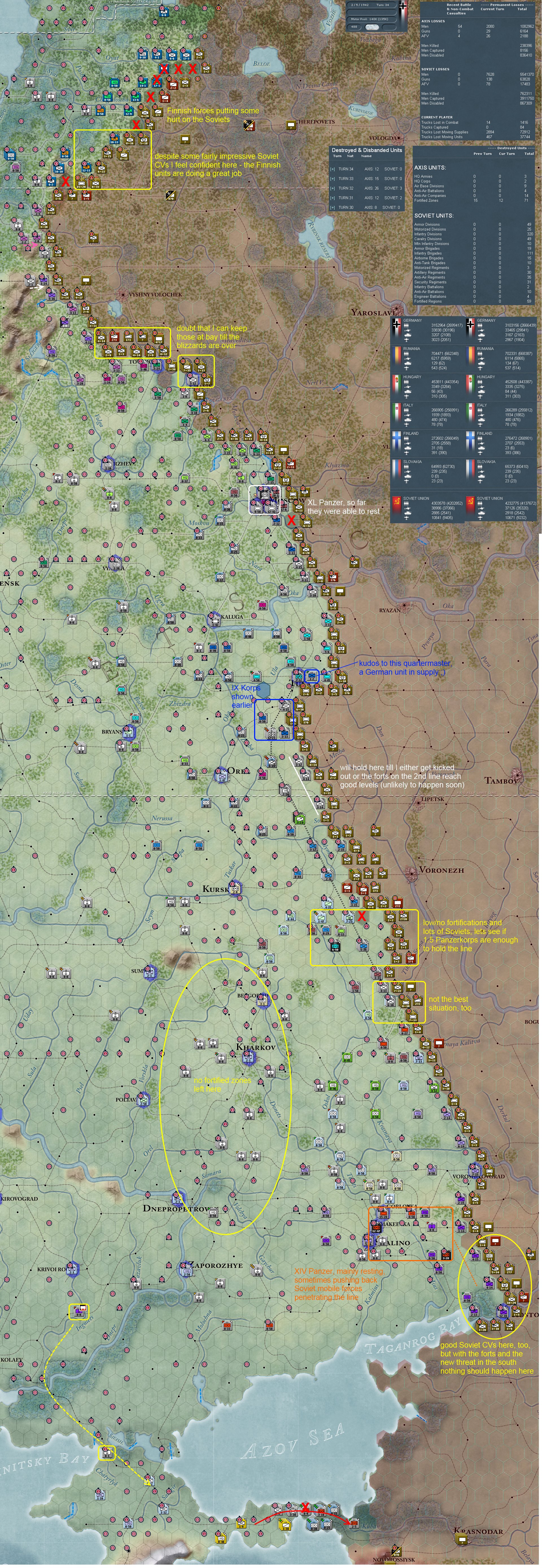The height and width of the screenshot is (1568, 542).
Task: Click the Trucks Lost Moving Supplies row label
Action: click(445, 132)
